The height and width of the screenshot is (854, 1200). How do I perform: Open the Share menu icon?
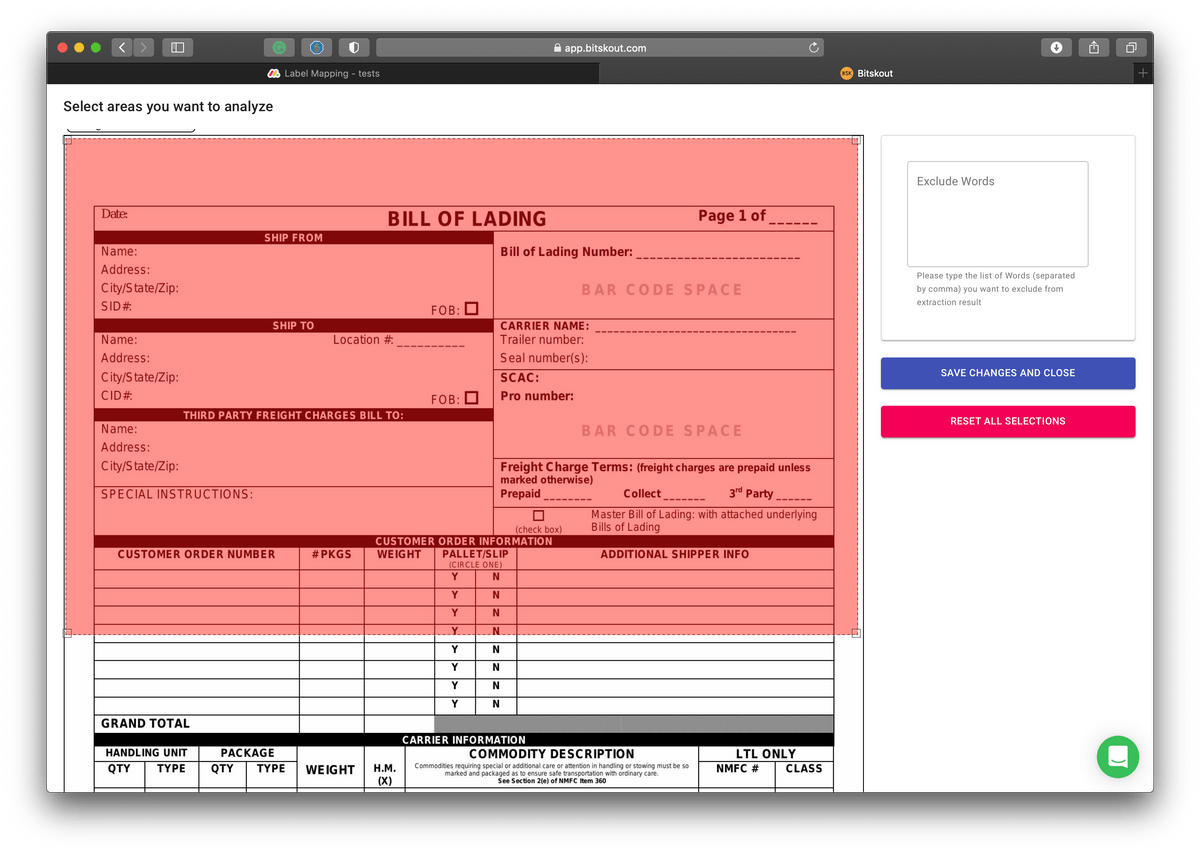click(x=1094, y=47)
